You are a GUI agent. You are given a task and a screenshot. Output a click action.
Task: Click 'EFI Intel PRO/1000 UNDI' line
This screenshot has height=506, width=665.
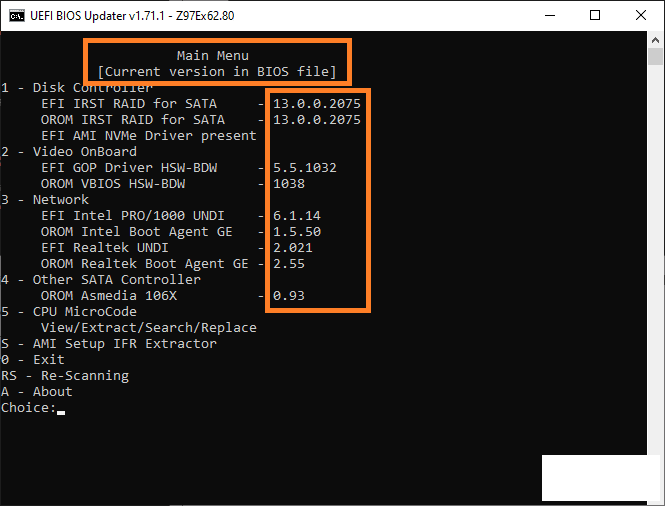pos(133,215)
